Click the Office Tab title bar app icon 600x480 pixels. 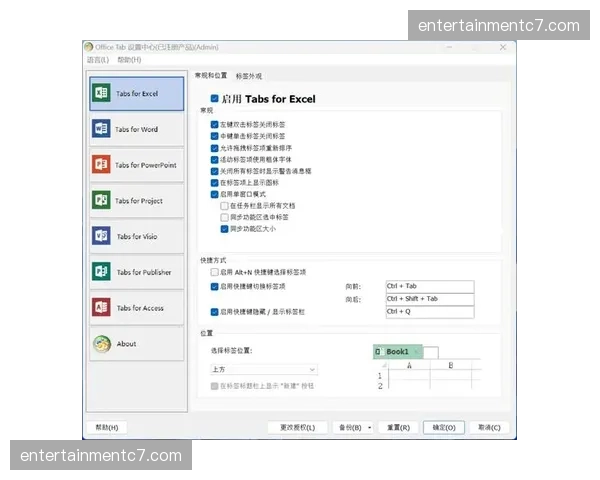coord(89,47)
